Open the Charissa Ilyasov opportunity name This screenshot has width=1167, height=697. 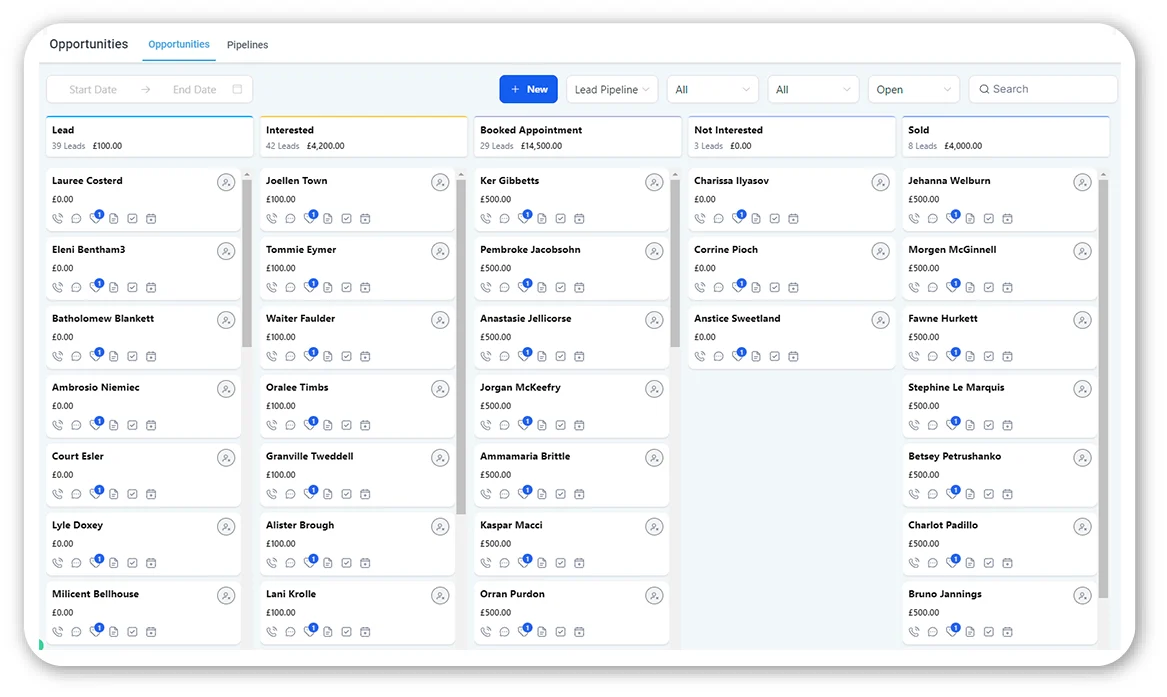[x=732, y=181]
